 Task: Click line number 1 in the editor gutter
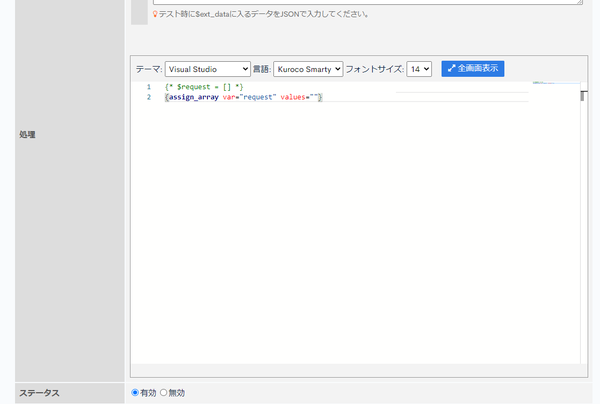coord(148,87)
